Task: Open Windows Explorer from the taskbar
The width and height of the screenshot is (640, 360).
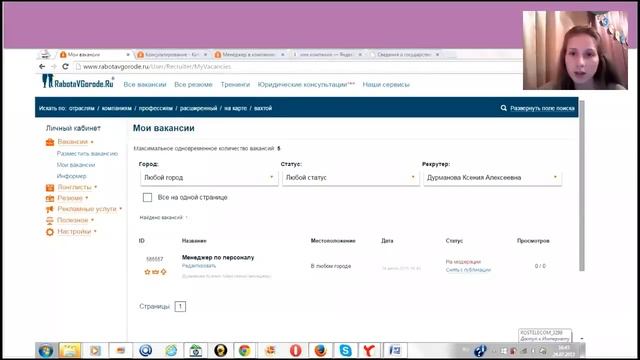Action: coord(70,351)
